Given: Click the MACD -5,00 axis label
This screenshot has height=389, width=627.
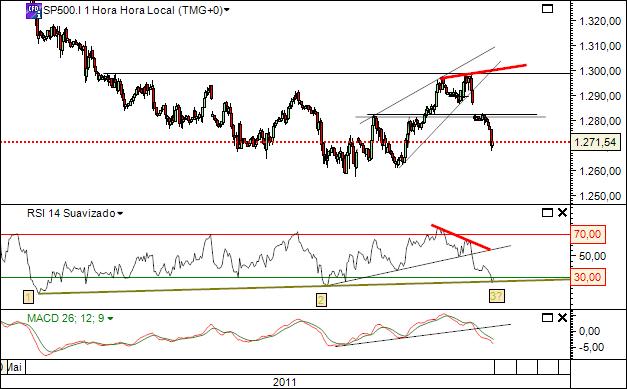Looking at the screenshot, I should (591, 347).
